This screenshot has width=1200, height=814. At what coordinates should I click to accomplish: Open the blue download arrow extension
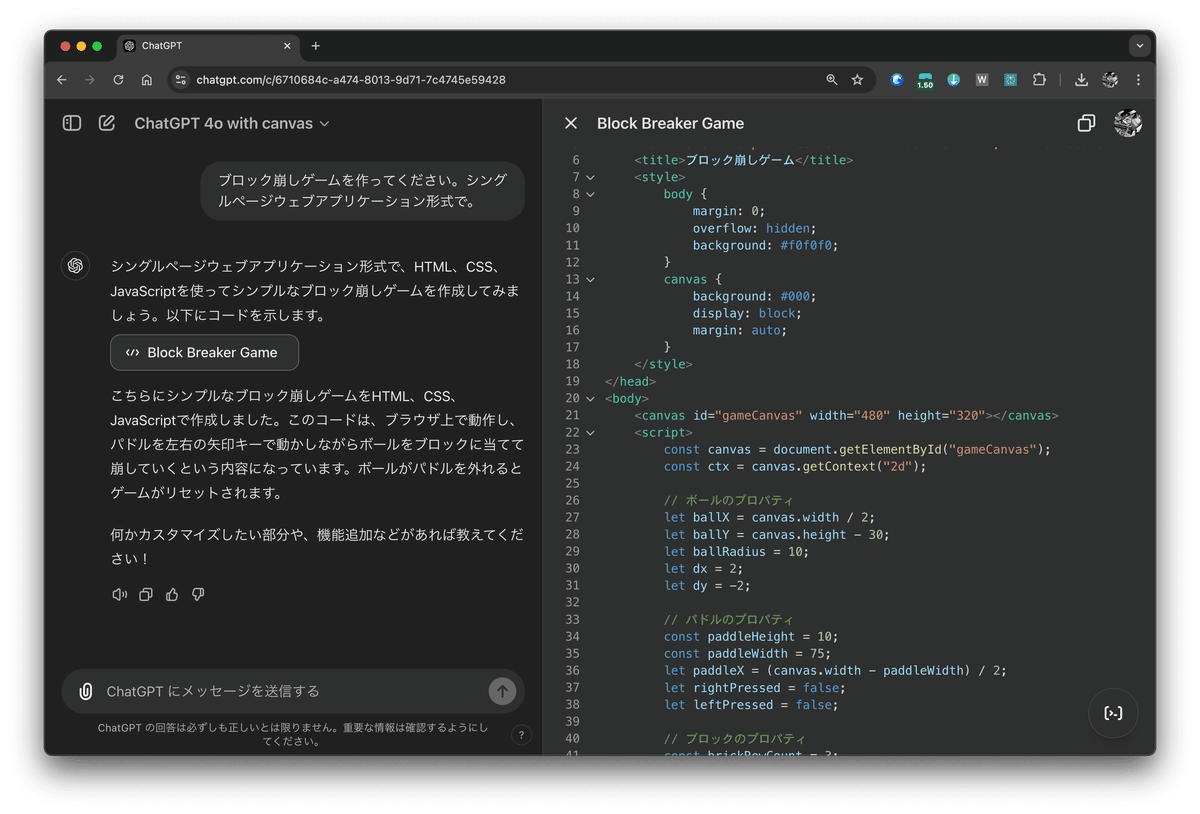click(953, 80)
